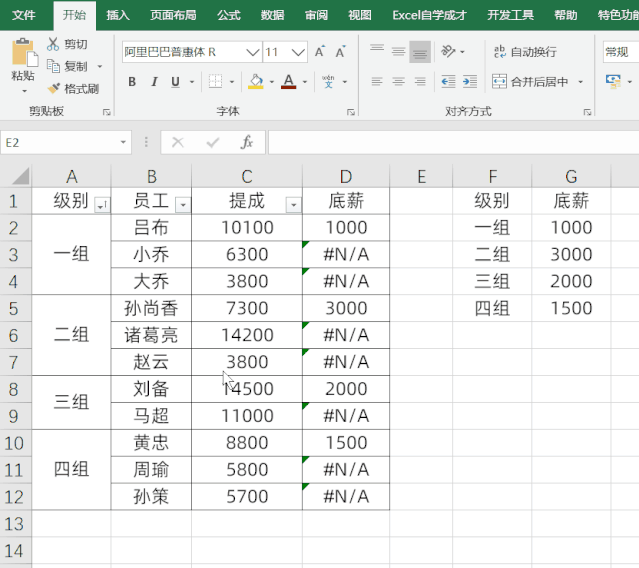
Task: Open the 公式 (Formulas) ribbon tab
Action: tap(228, 15)
